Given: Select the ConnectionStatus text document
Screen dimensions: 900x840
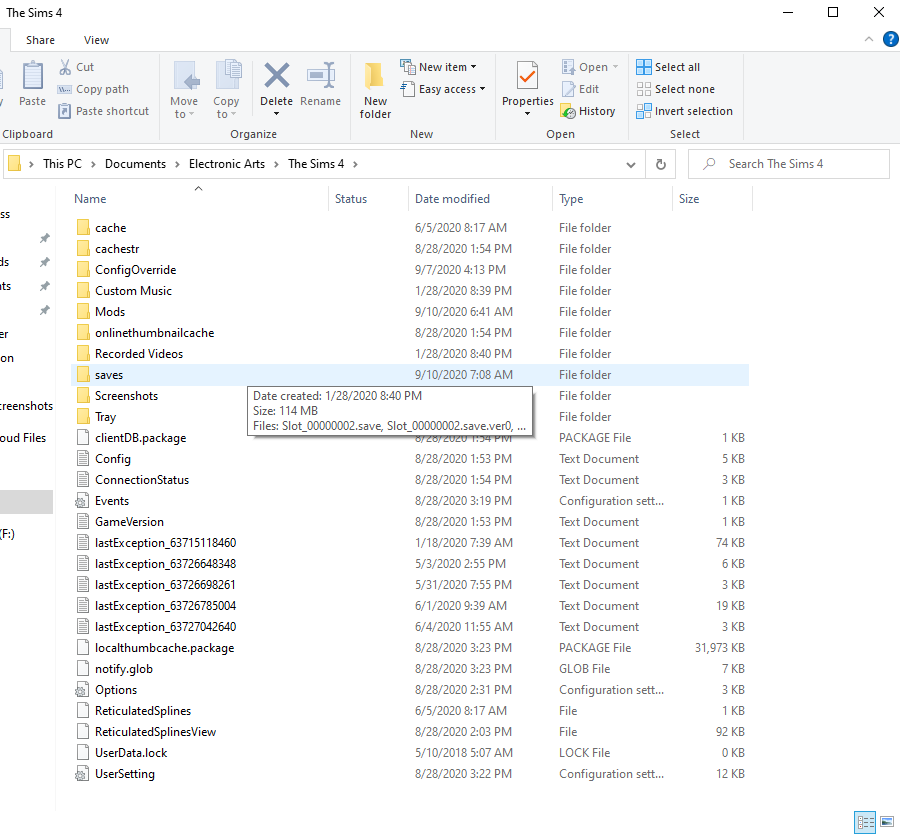Looking at the screenshot, I should coord(142,480).
